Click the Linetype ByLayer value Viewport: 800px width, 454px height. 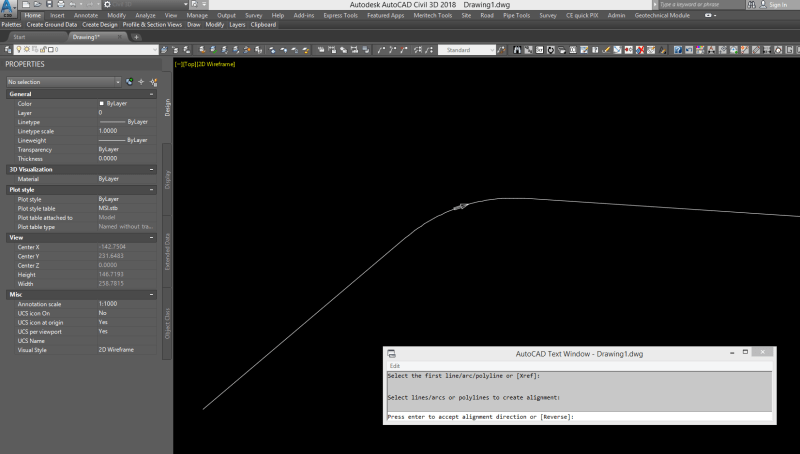click(x=127, y=122)
